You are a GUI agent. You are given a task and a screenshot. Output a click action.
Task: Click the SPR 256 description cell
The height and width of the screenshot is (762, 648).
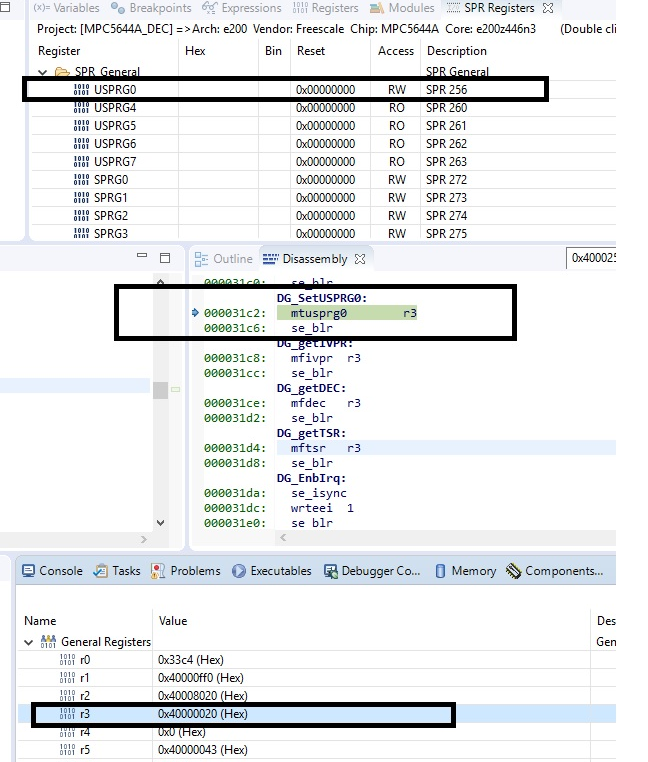[x=446, y=89]
